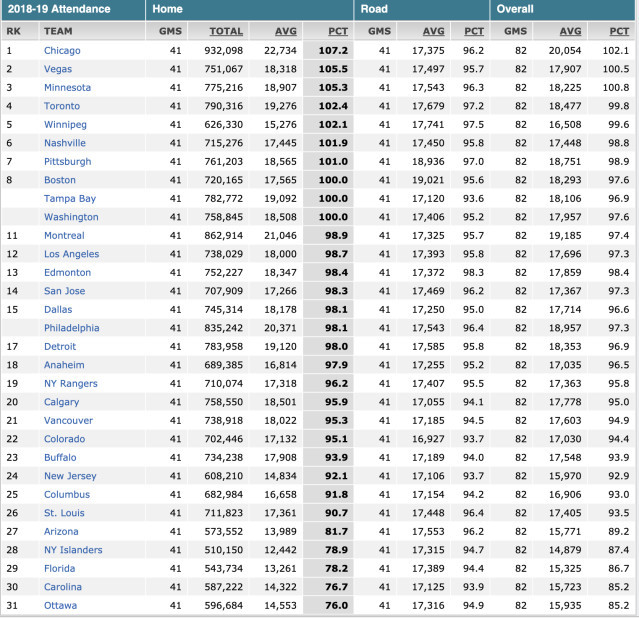Open the Philadelphia team link
The width and height of the screenshot is (639, 618).
[x=72, y=328]
